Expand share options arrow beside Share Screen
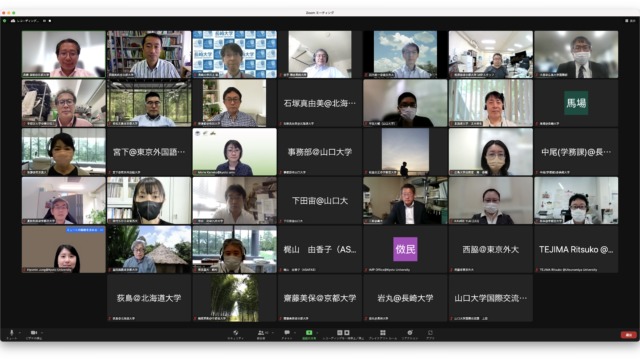This screenshot has height=360, width=640. pos(317,333)
